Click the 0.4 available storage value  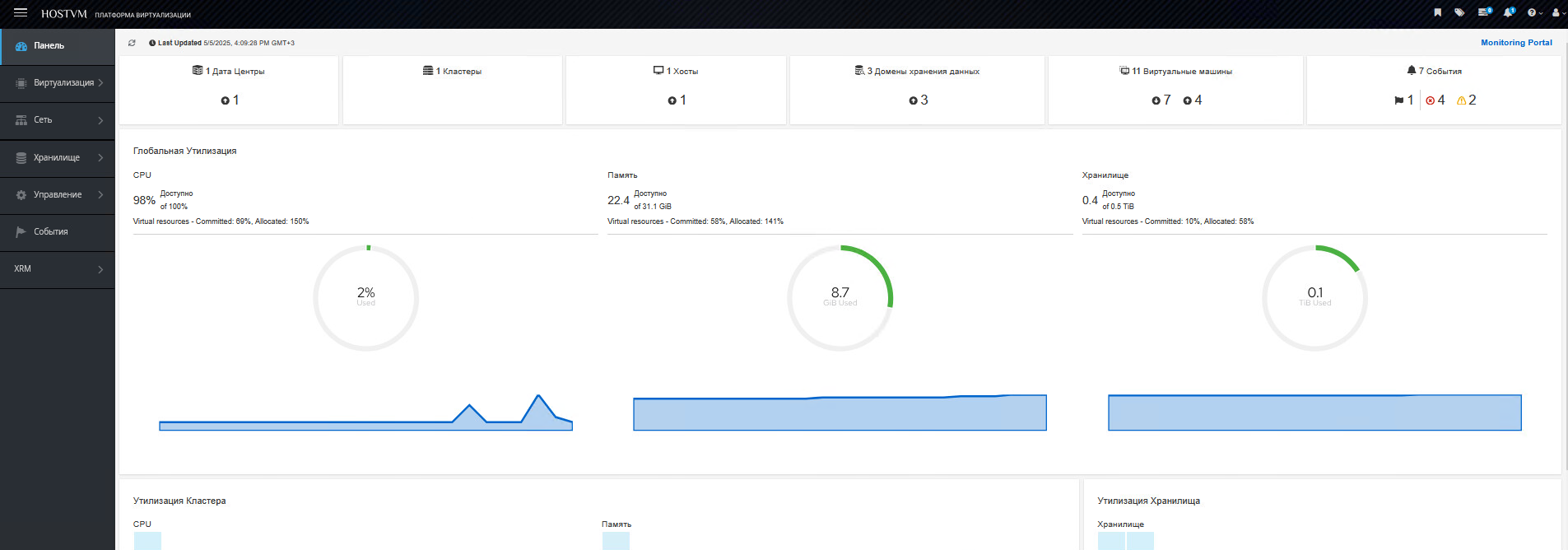1090,200
